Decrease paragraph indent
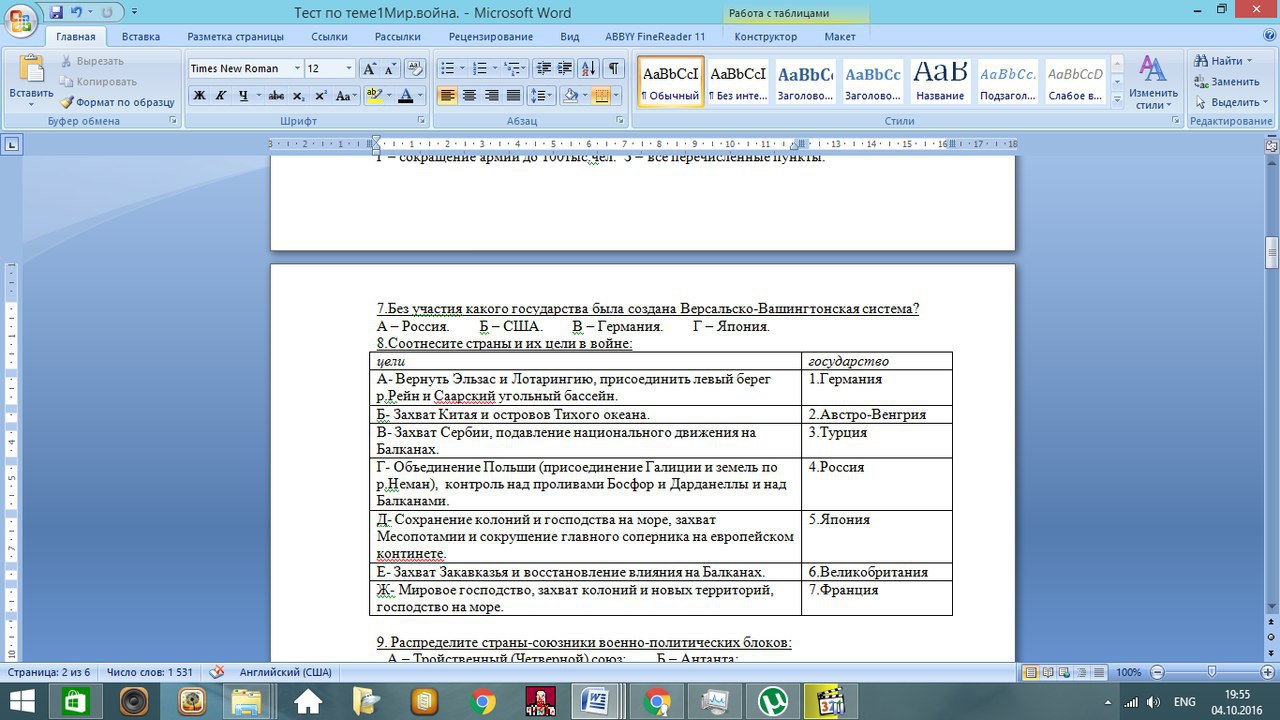1280x720 pixels. pyautogui.click(x=544, y=69)
